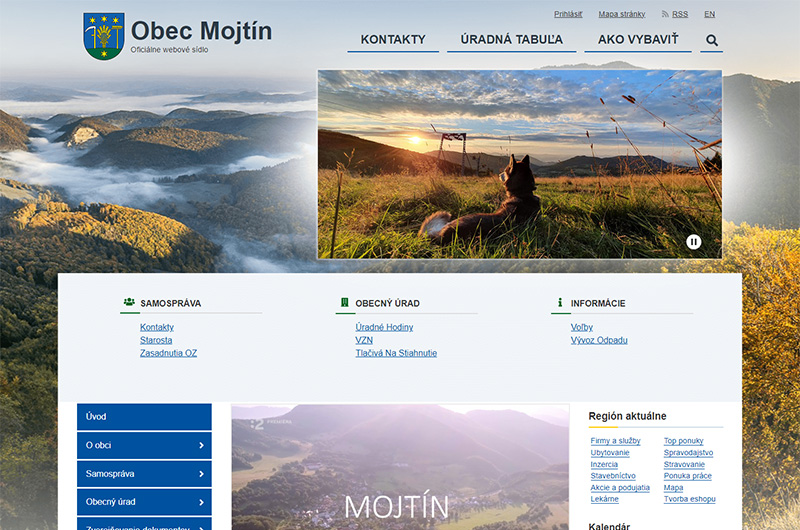Open the Vývoz Odpadu link
Image resolution: width=800 pixels, height=530 pixels.
click(x=599, y=340)
